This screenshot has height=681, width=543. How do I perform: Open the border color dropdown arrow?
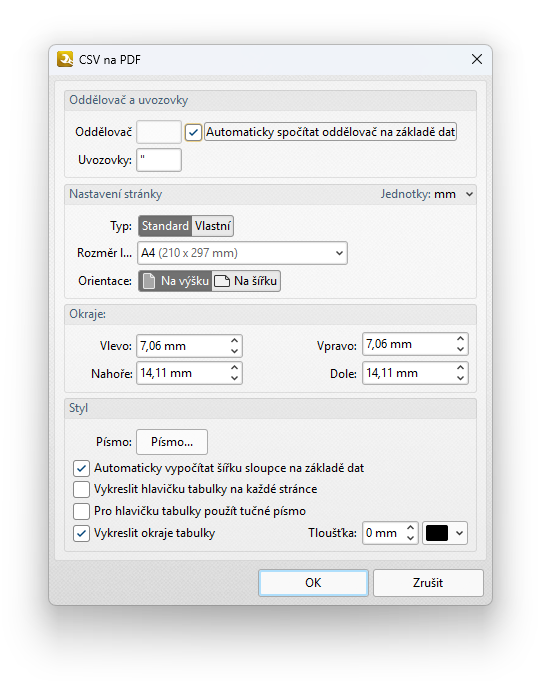point(460,533)
